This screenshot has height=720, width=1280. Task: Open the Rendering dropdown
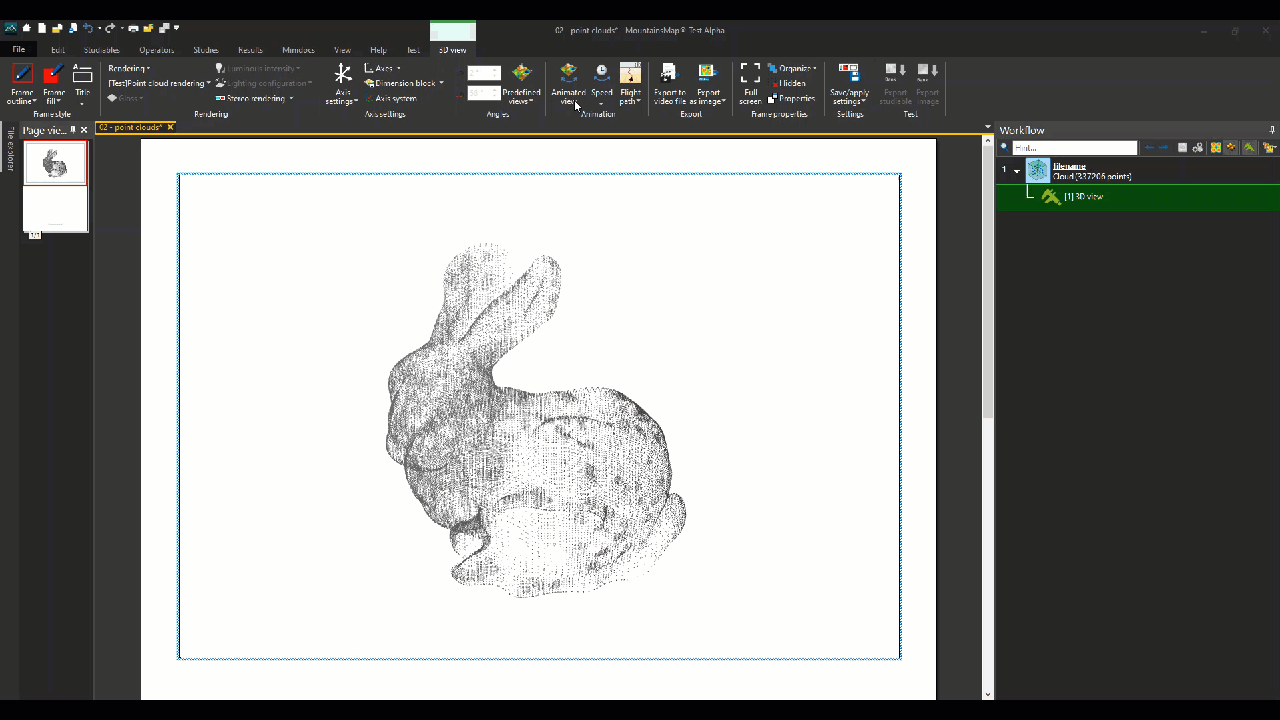click(129, 68)
